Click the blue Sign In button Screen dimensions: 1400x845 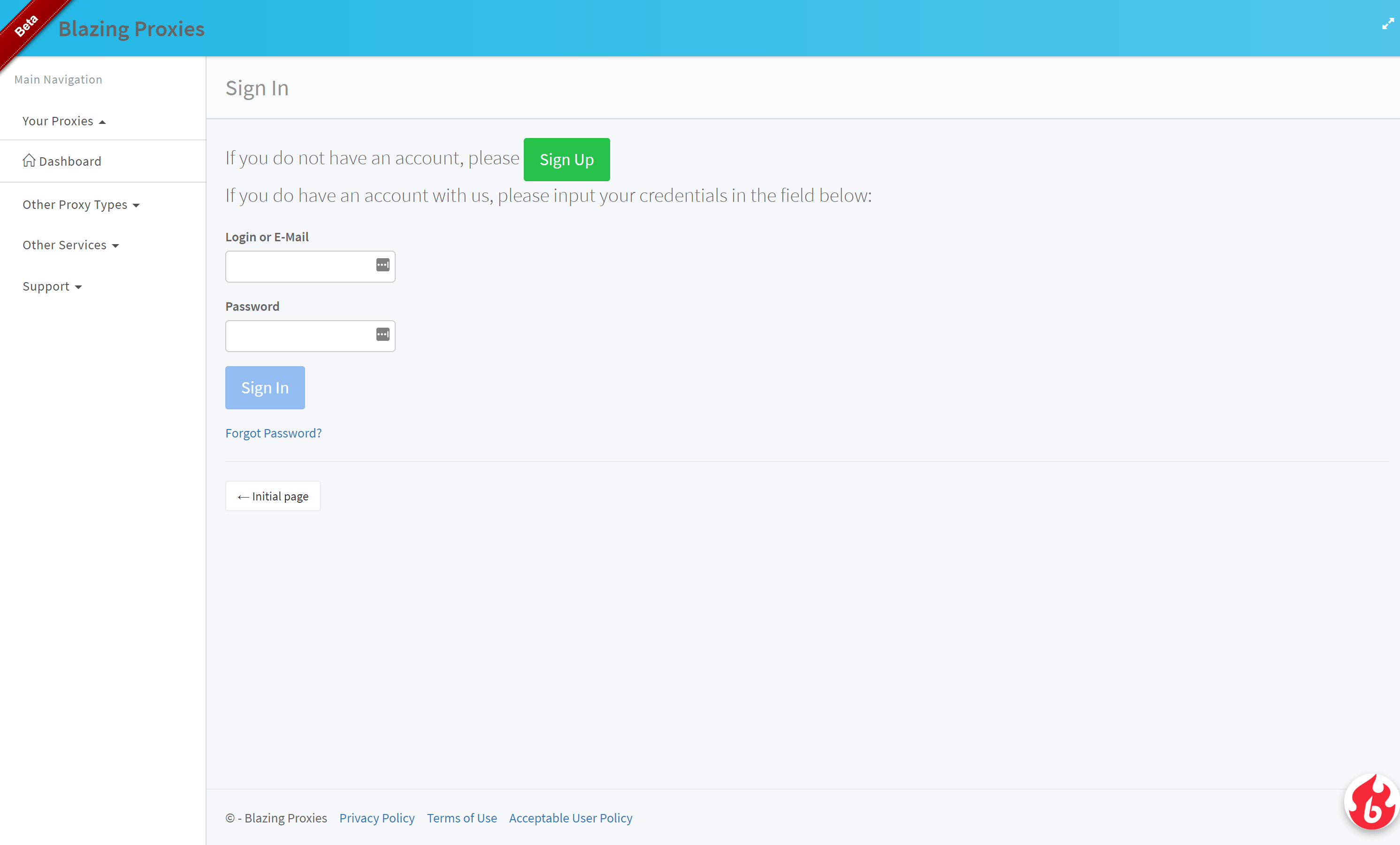point(265,388)
